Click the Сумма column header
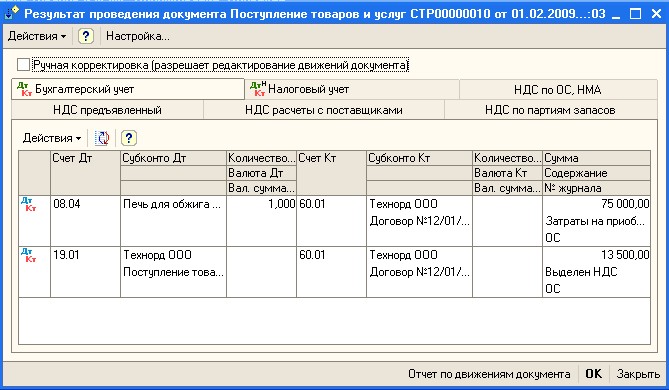This screenshot has height=390, width=669. pos(596,158)
